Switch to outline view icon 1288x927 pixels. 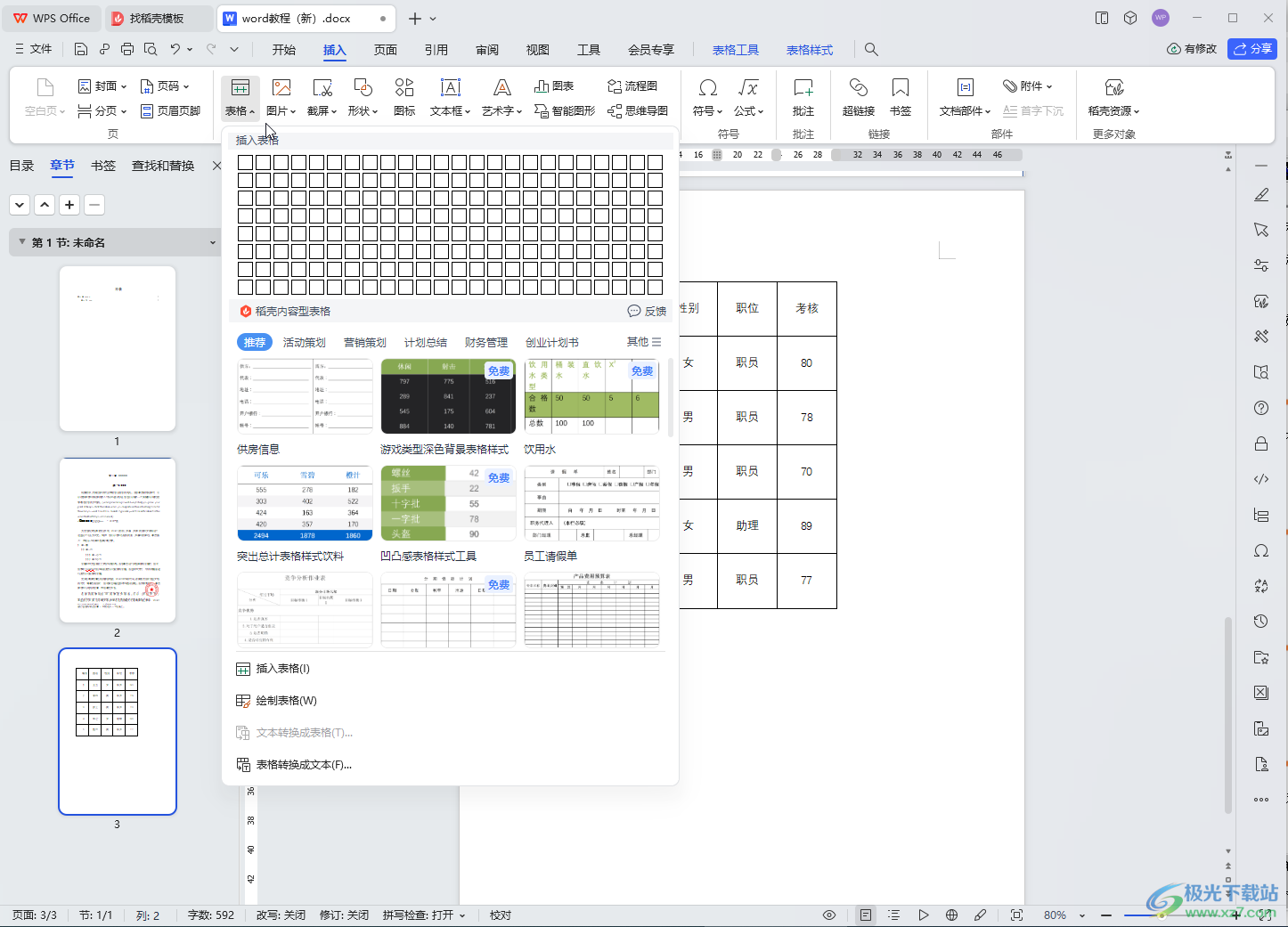(893, 915)
